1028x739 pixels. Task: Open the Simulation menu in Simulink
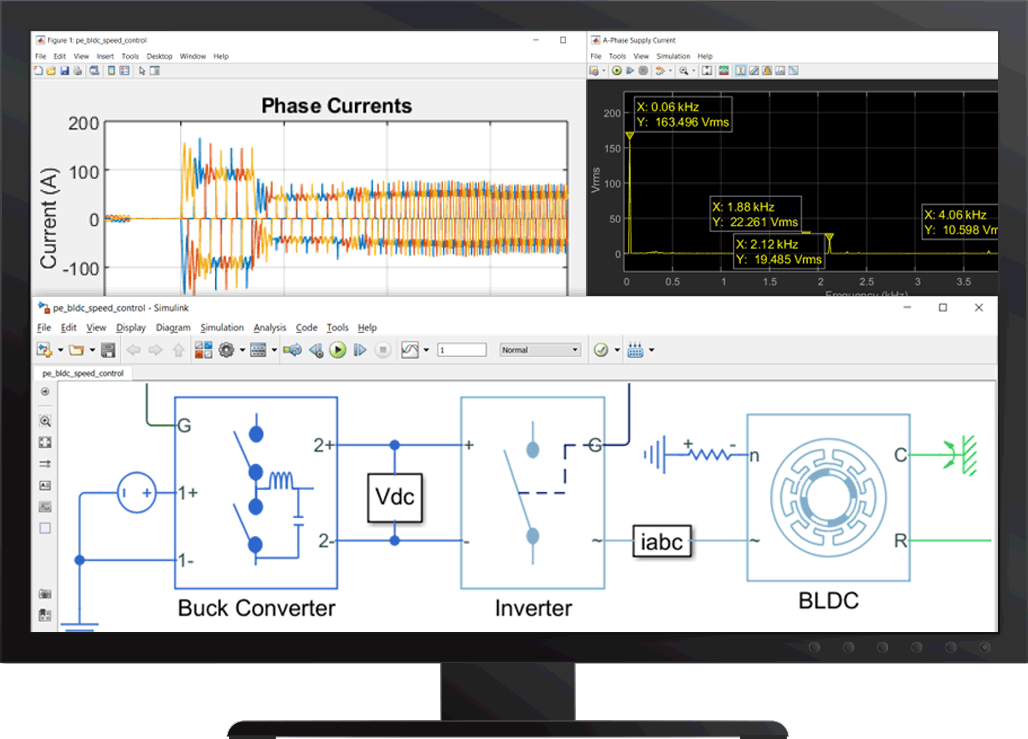tap(221, 328)
